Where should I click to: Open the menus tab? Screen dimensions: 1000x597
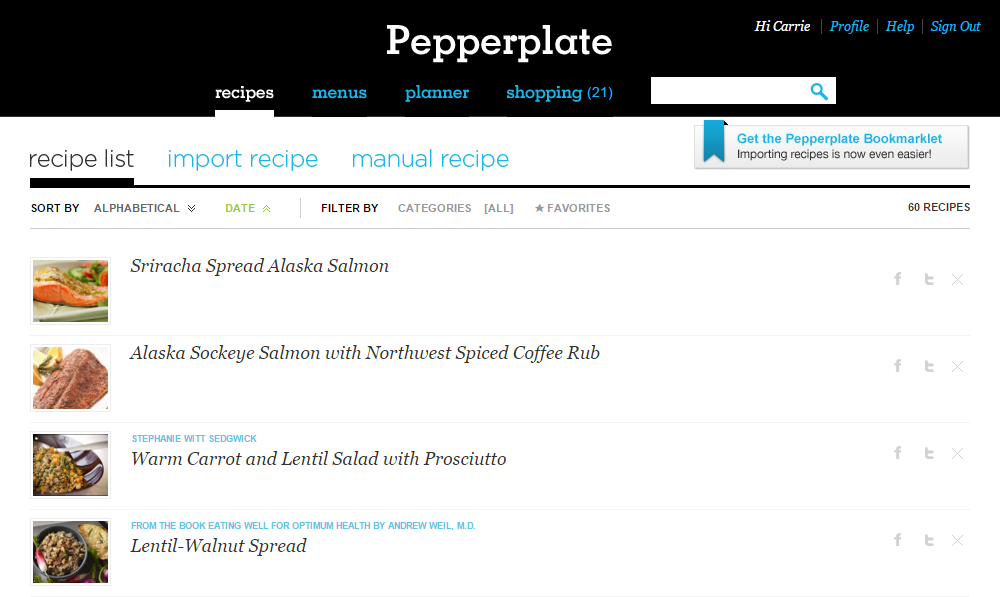click(339, 93)
